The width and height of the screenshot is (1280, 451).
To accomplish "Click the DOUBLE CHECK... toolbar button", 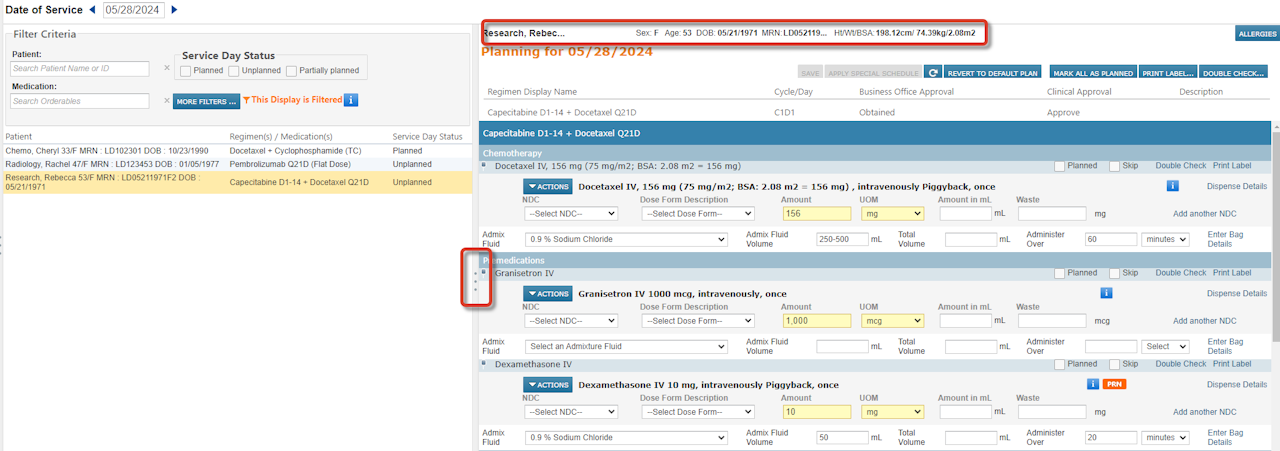I will (1234, 73).
